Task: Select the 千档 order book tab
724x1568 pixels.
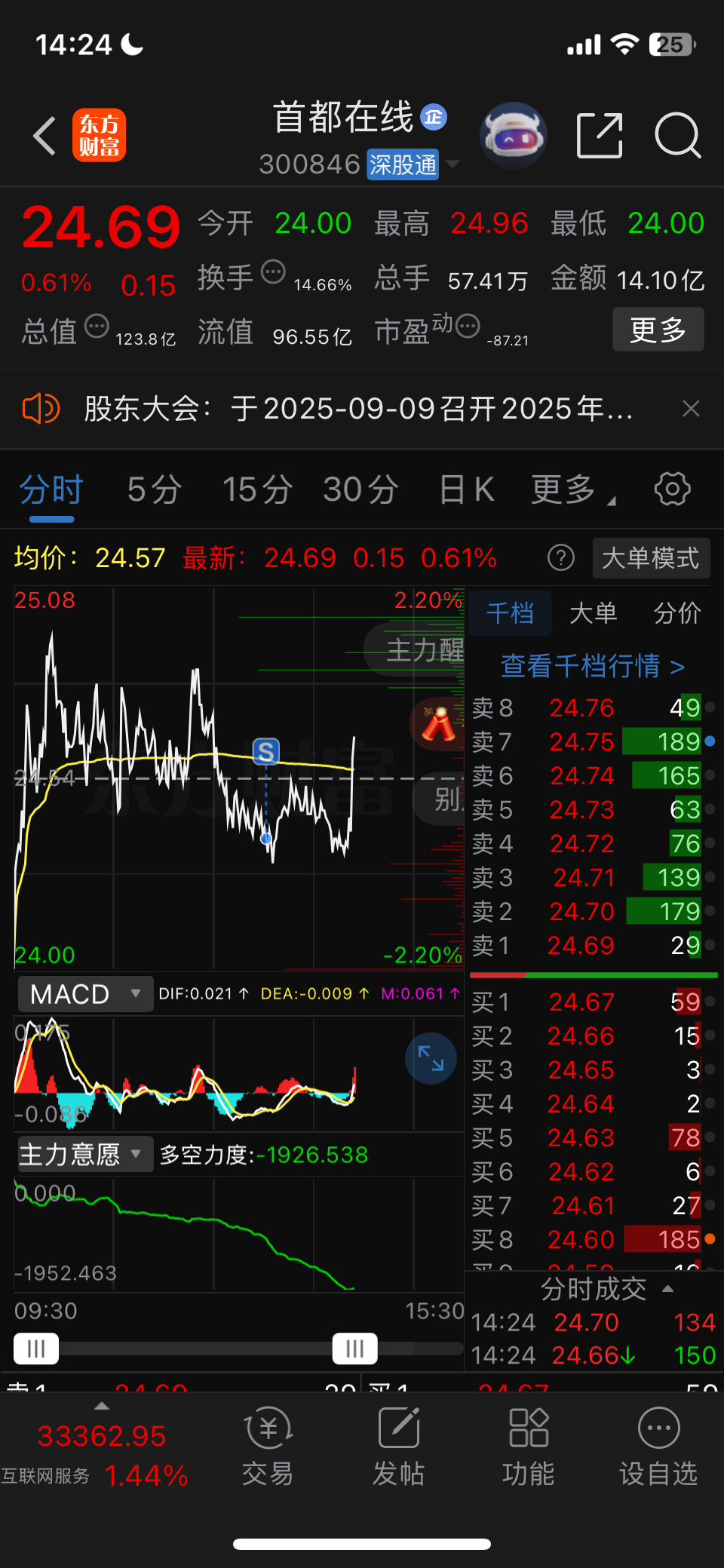Action: tap(511, 613)
